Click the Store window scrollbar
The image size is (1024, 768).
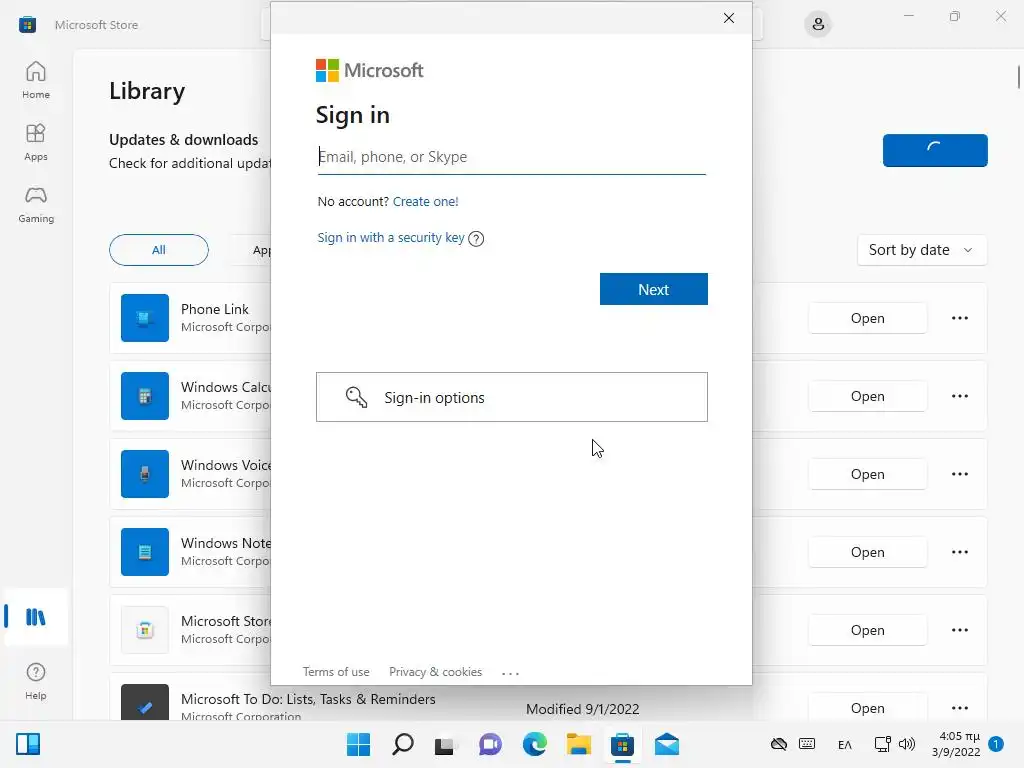[1019, 76]
